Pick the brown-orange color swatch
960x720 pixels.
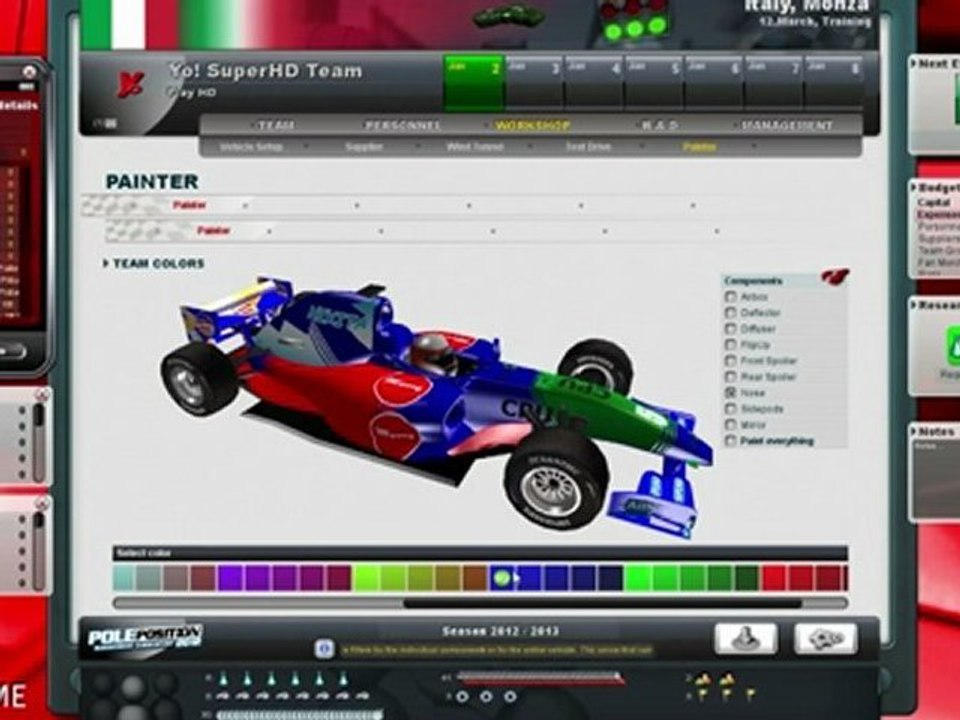pyautogui.click(x=475, y=579)
